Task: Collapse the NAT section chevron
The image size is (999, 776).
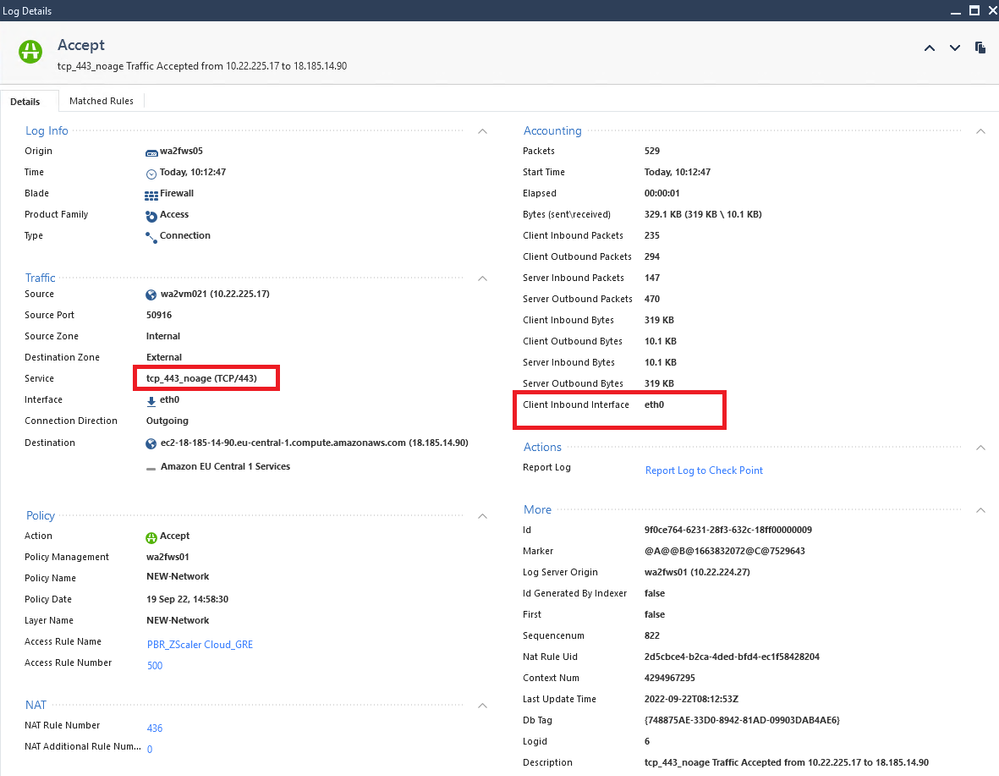Action: tap(482, 706)
